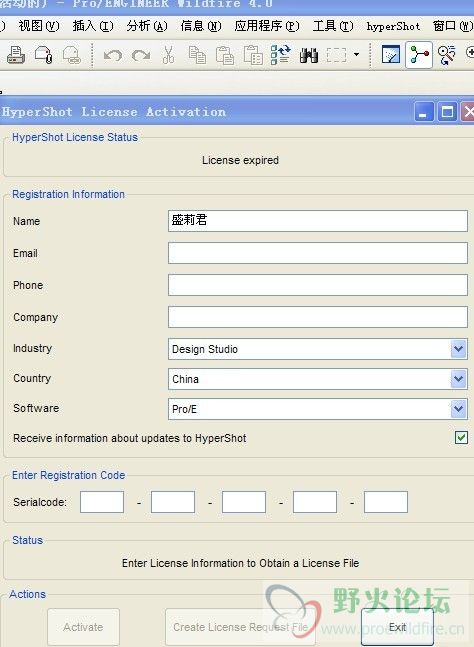Open the 工具(T) menu

click(333, 26)
